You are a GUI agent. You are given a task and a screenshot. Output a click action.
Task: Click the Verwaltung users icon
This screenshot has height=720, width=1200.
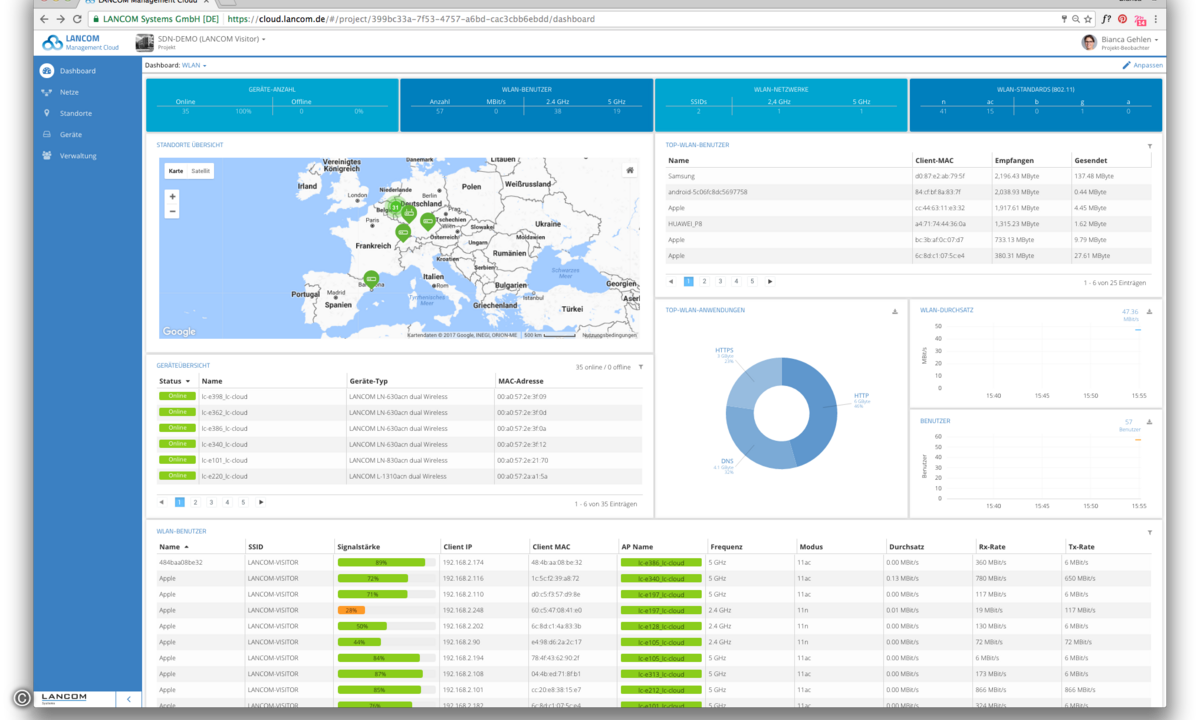[x=46, y=155]
